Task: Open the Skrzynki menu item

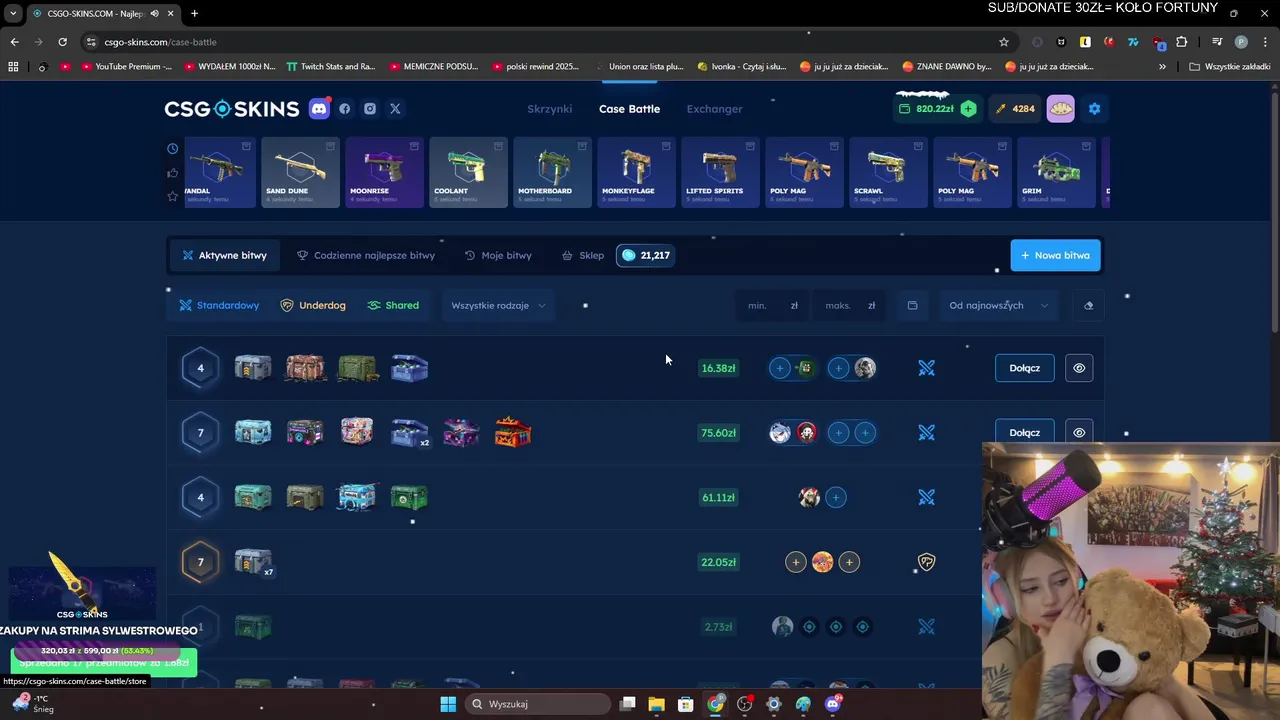Action: (549, 109)
